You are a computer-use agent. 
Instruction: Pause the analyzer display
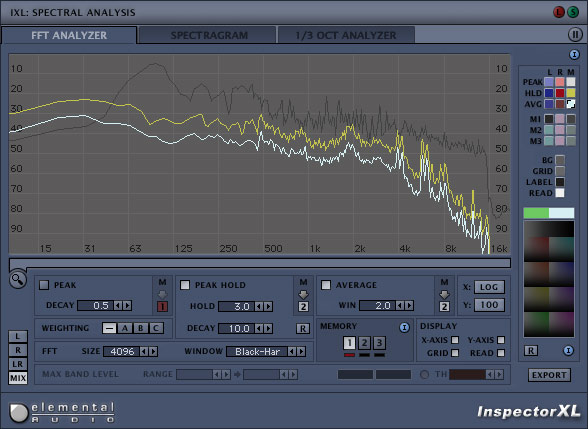click(575, 34)
